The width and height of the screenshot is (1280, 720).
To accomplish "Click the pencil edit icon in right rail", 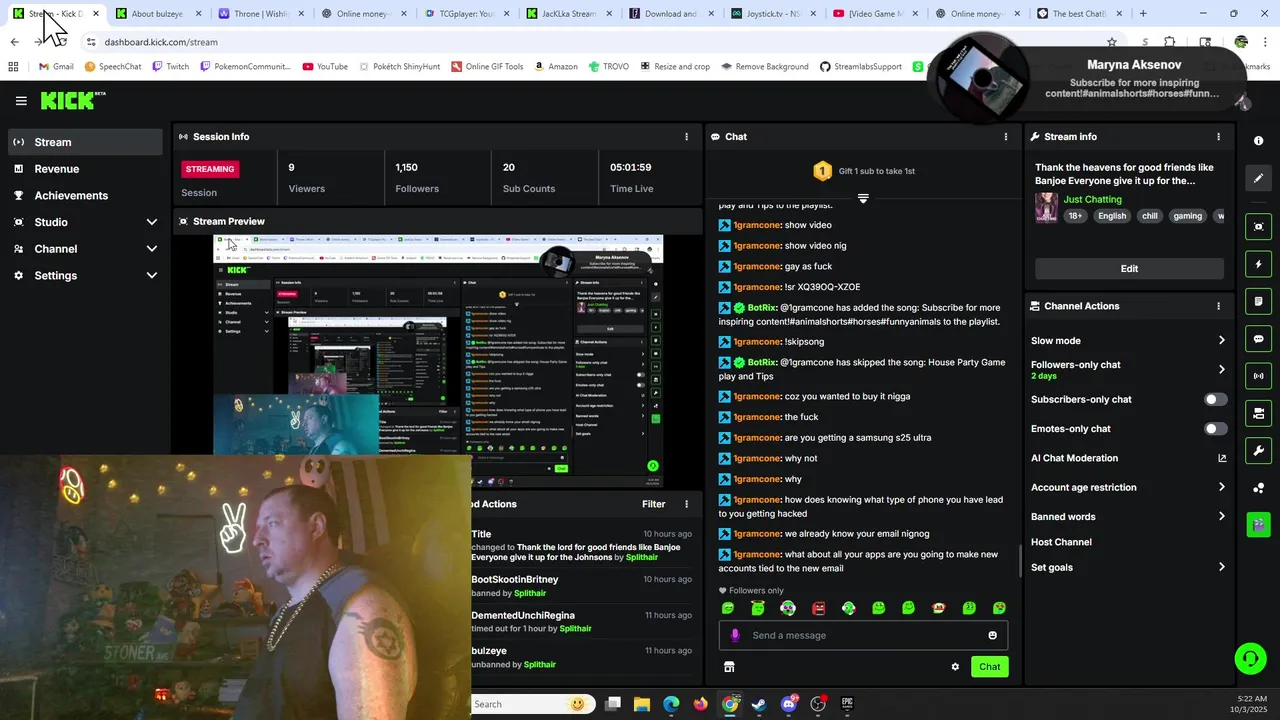I will [x=1259, y=178].
